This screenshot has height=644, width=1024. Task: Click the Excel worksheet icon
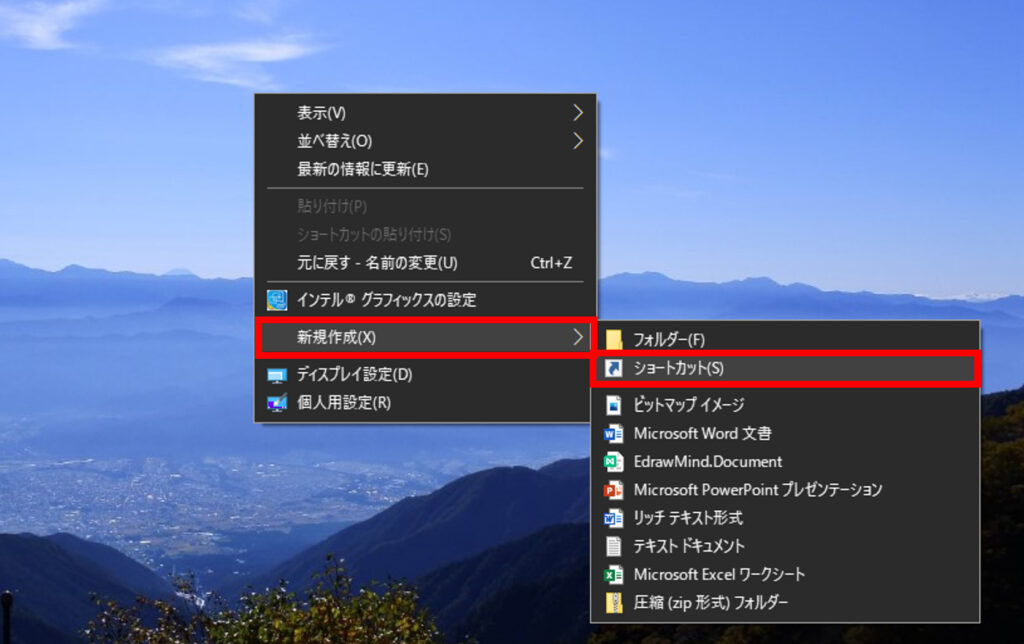[613, 575]
